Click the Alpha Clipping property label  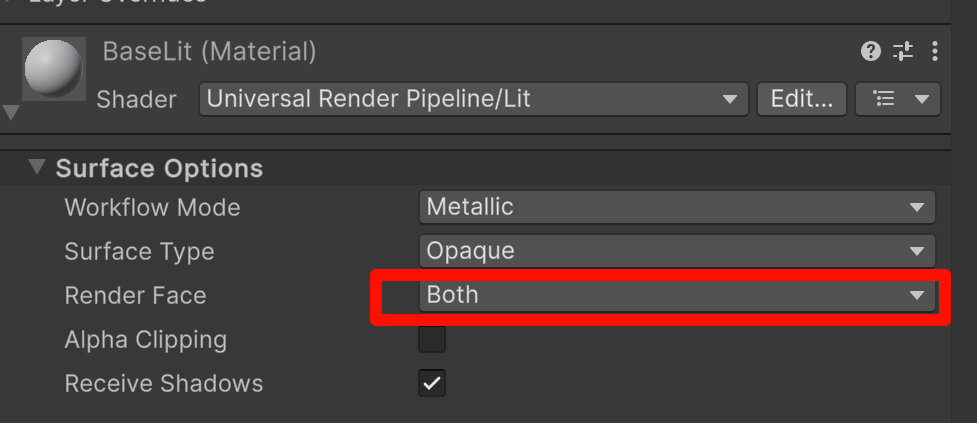pos(145,340)
